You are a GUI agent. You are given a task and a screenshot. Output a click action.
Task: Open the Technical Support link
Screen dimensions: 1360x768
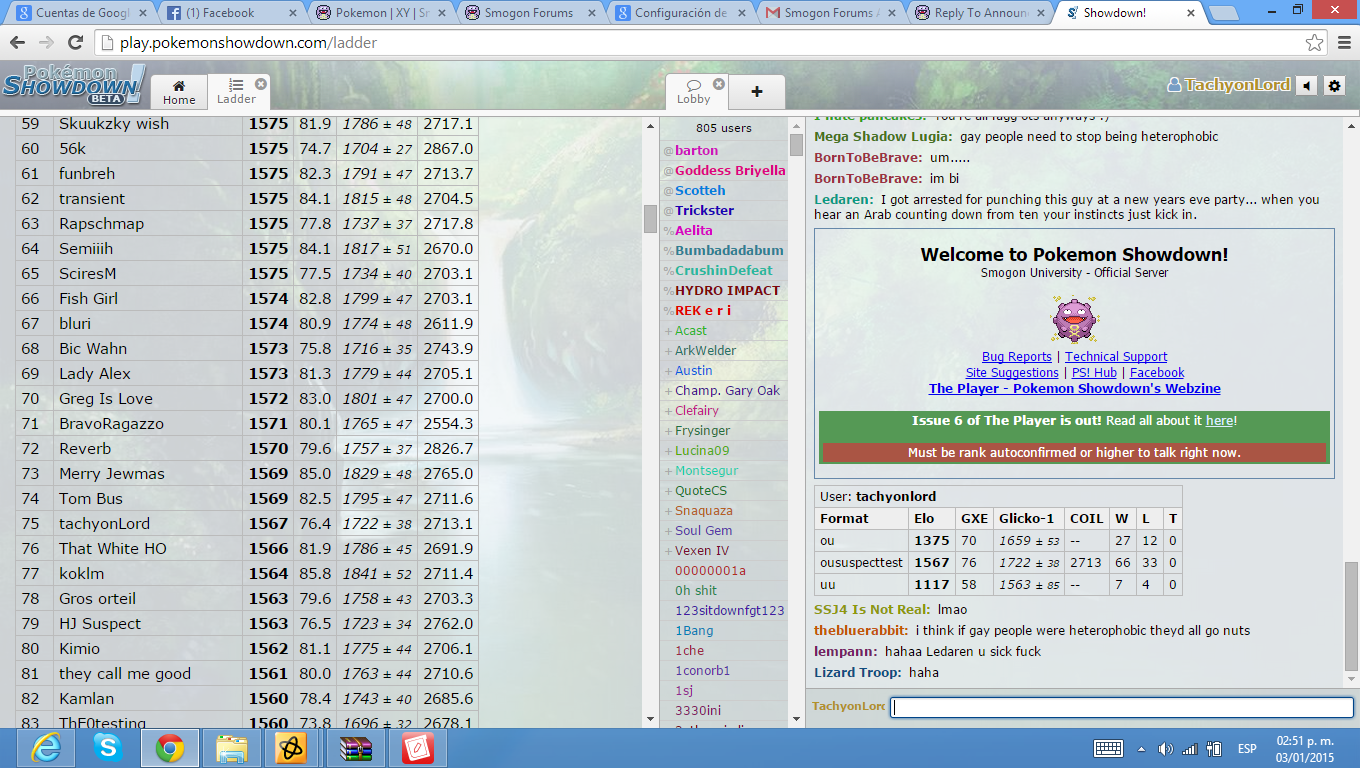[x=1116, y=357]
